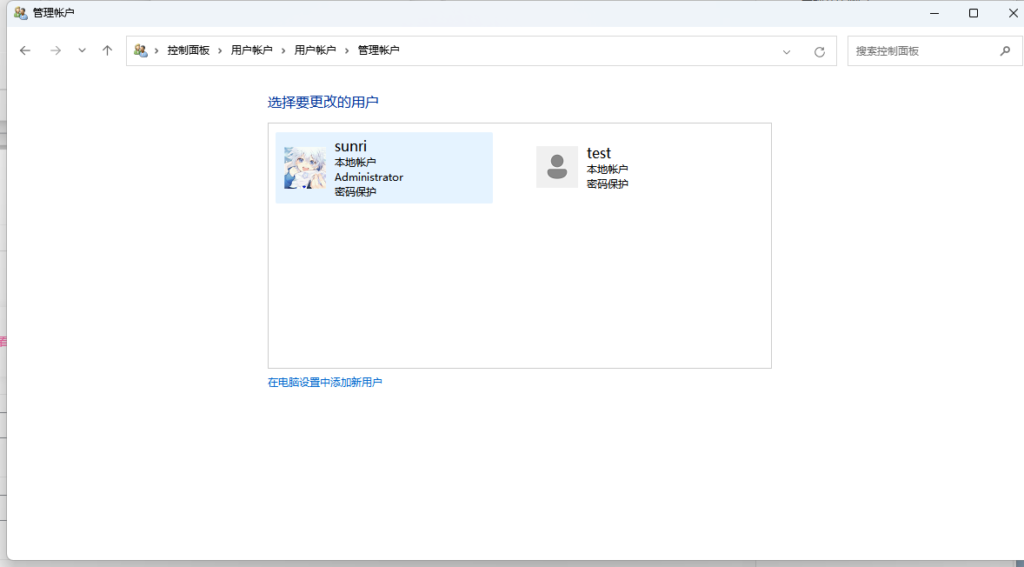Open the recent locations dropdown chevron

[82, 51]
